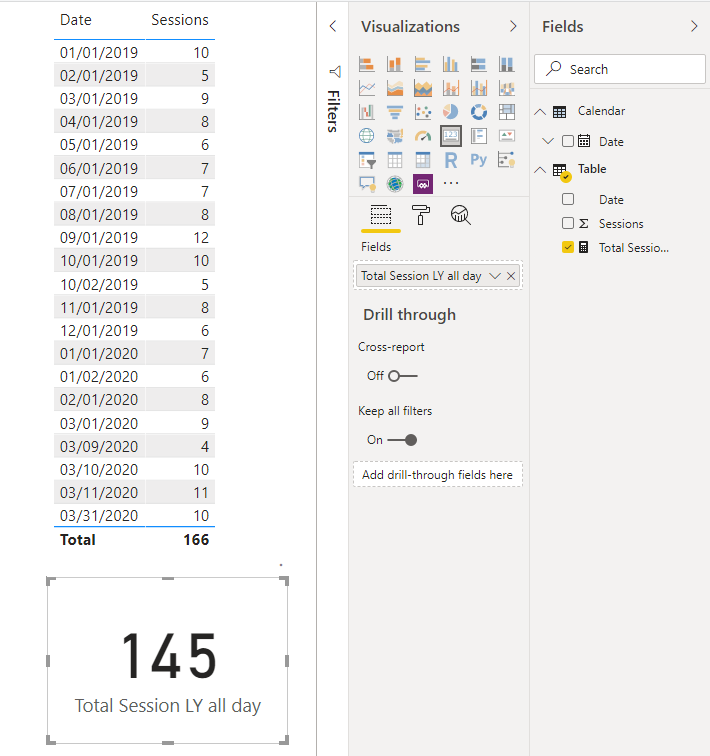Open Total Session LY all day field dropdown
Screen dimensions: 710x756
(495, 276)
